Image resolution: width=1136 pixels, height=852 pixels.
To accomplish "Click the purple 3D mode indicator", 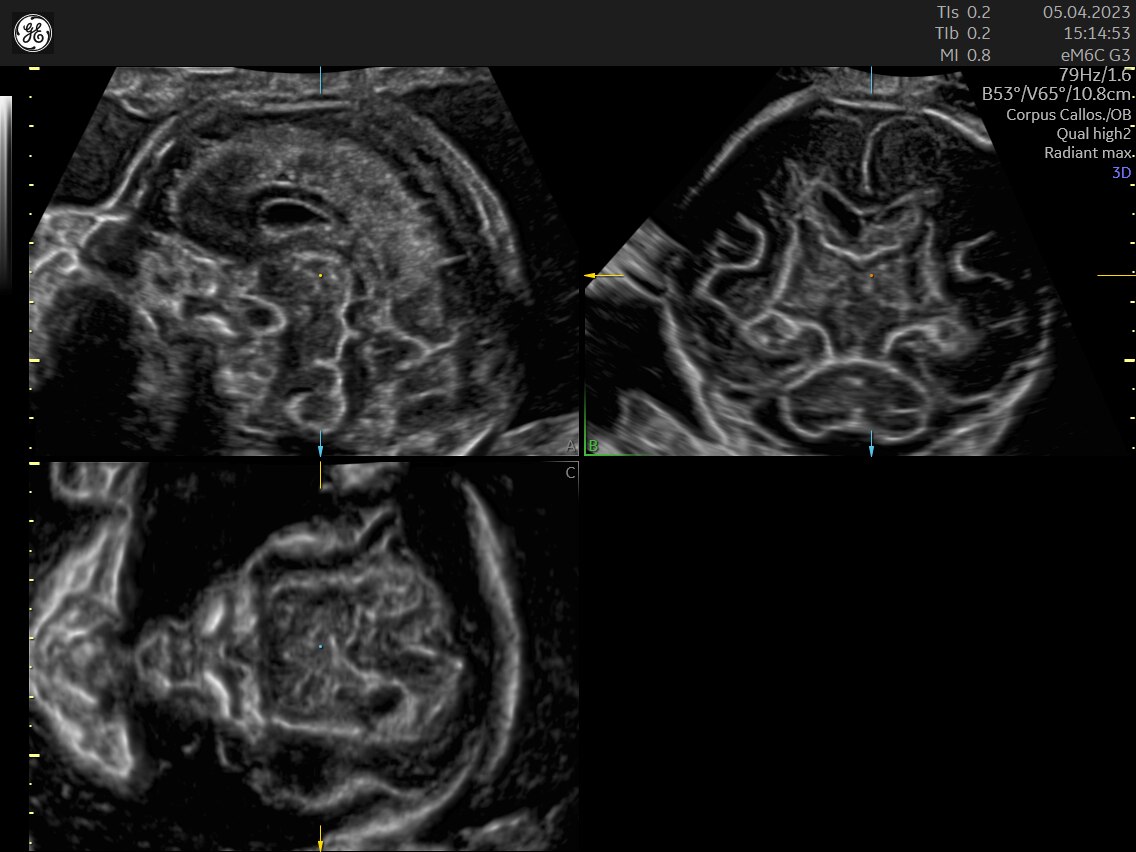I will coord(1121,172).
